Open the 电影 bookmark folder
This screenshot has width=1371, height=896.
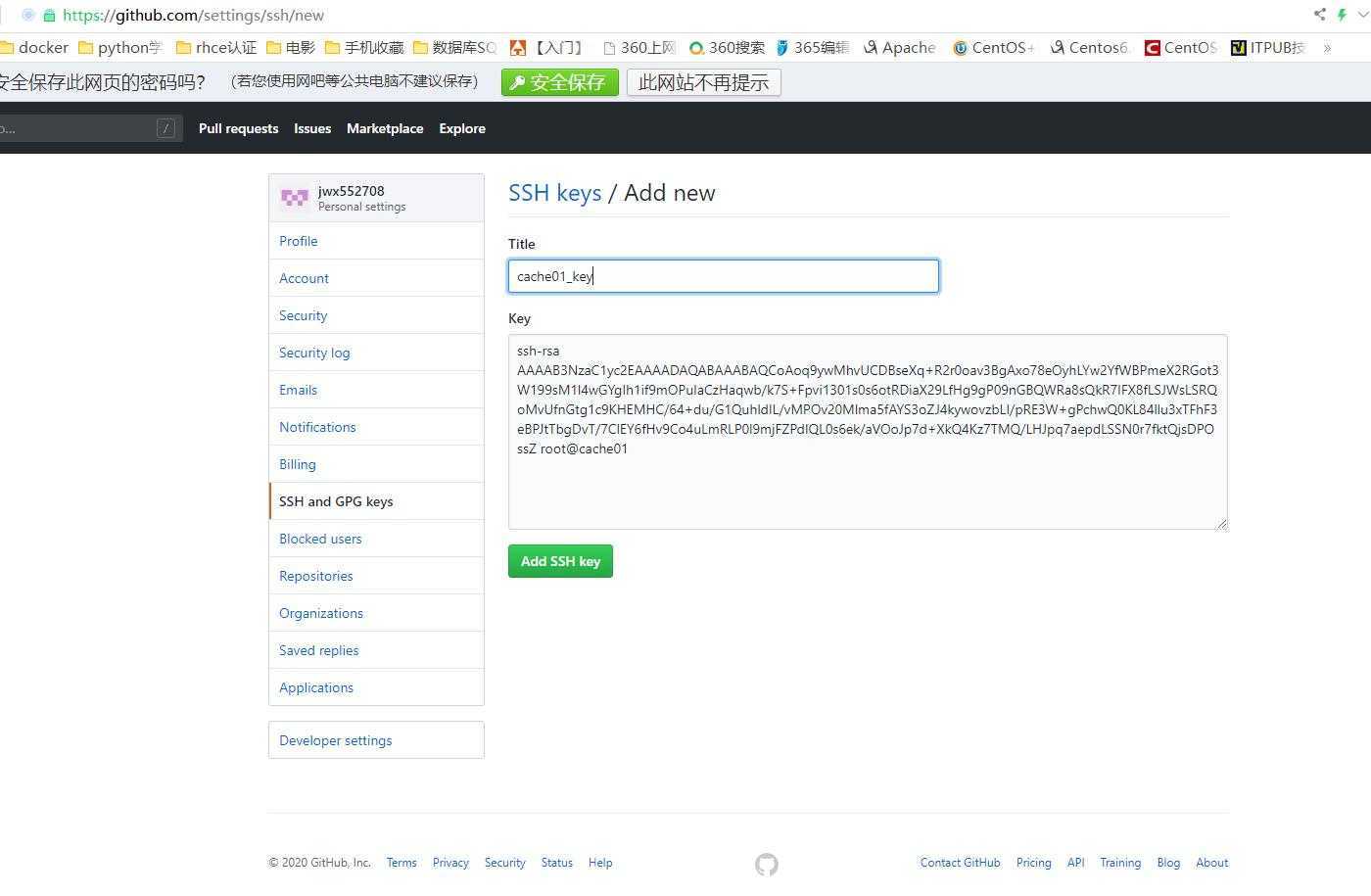(291, 47)
